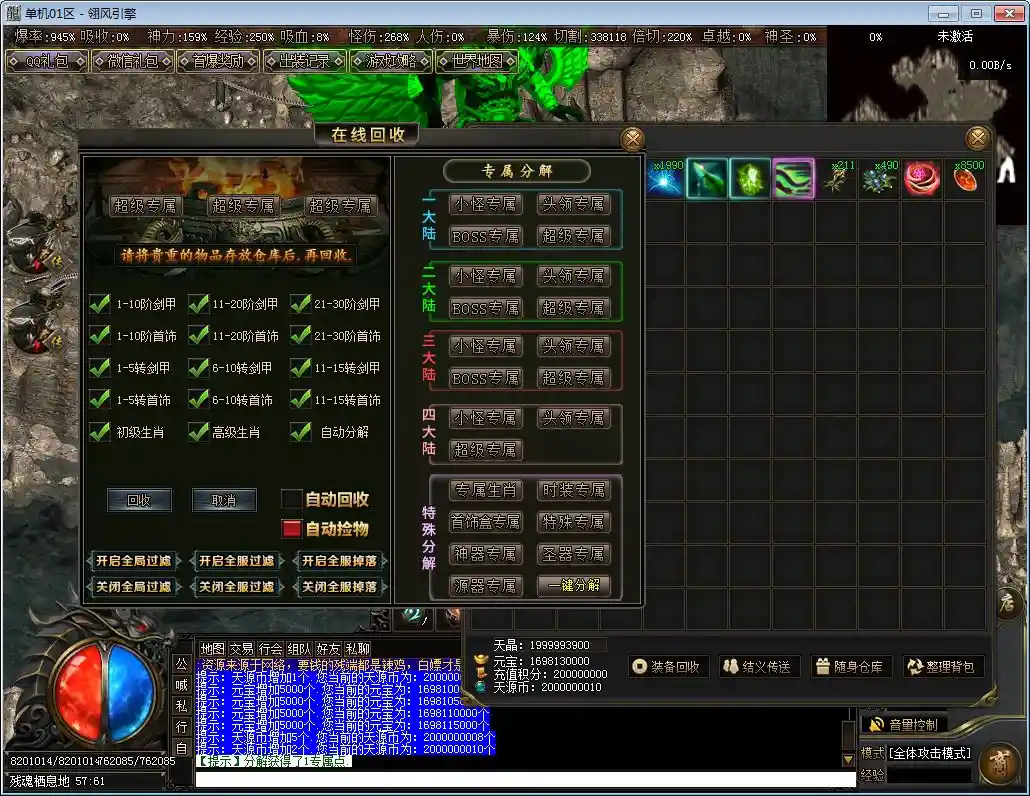
Task: Select the 行 guild chat channel
Action: tap(181, 727)
